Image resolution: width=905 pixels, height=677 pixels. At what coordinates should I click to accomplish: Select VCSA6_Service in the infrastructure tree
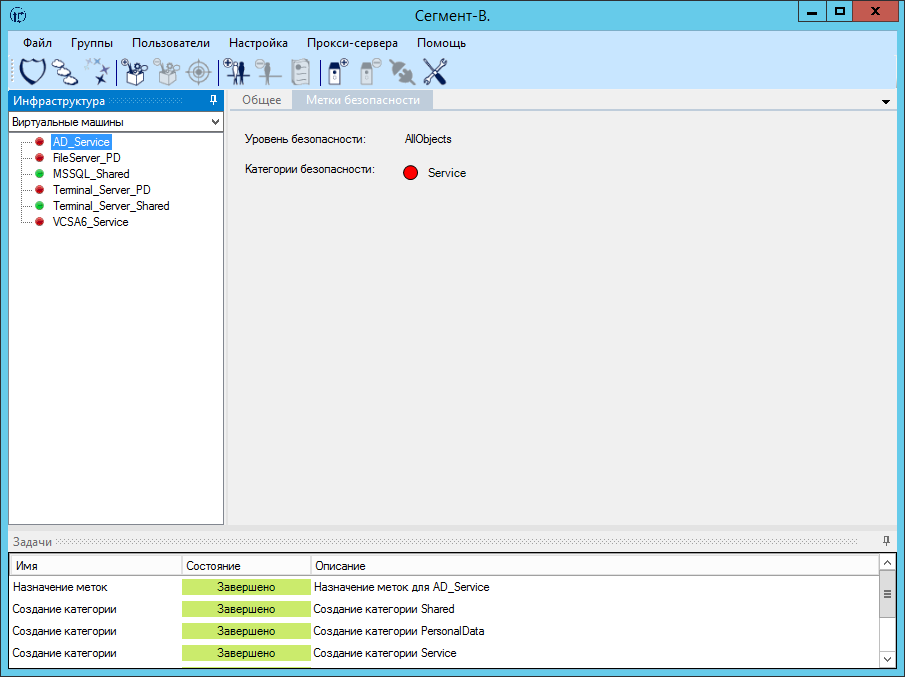click(x=91, y=222)
